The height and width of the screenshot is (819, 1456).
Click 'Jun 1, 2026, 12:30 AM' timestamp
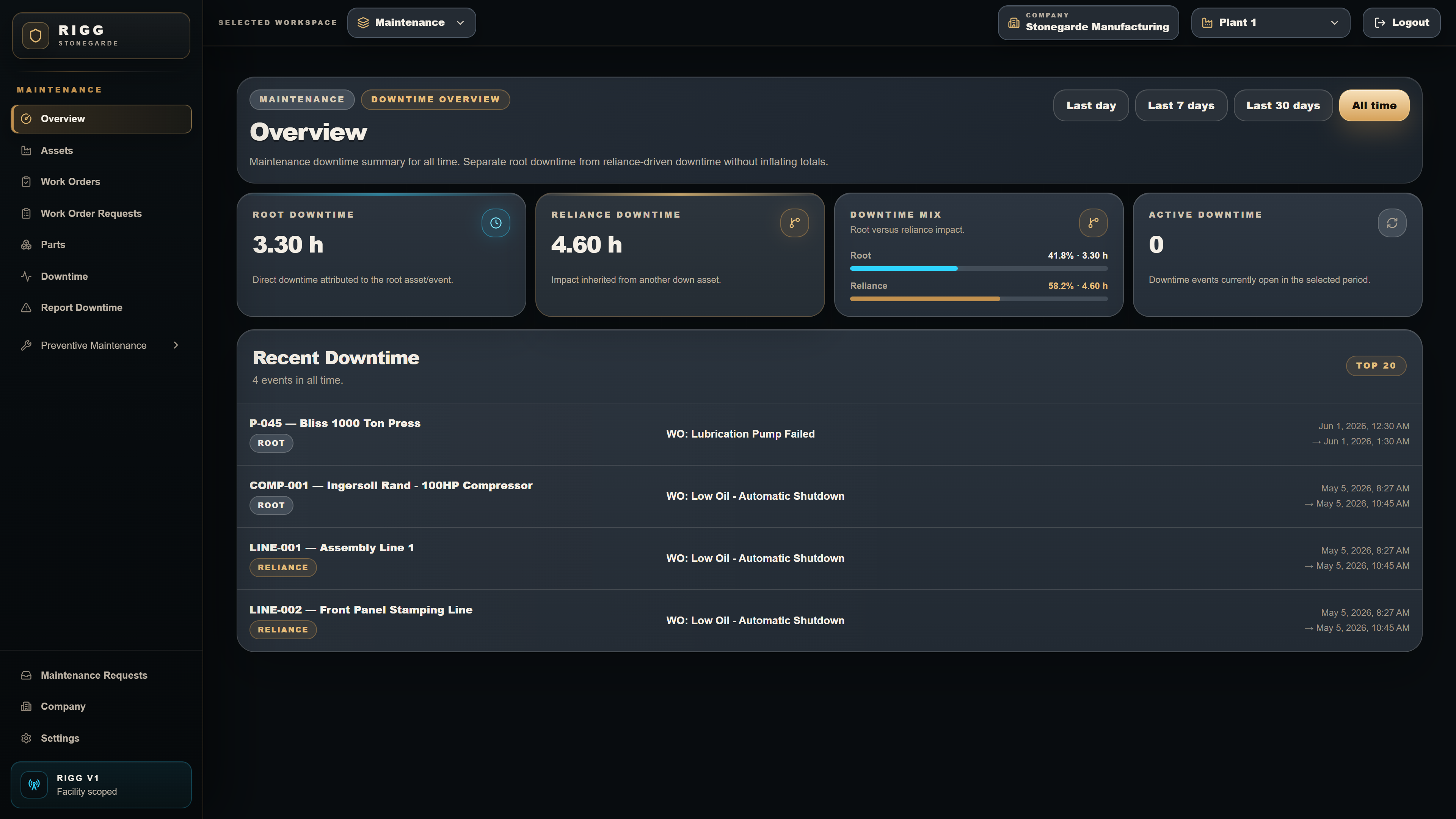click(1364, 426)
